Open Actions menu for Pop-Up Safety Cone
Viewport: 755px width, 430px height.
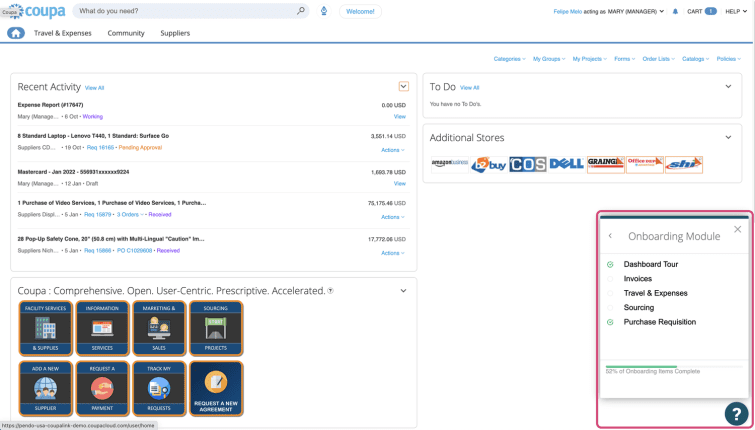click(x=393, y=253)
